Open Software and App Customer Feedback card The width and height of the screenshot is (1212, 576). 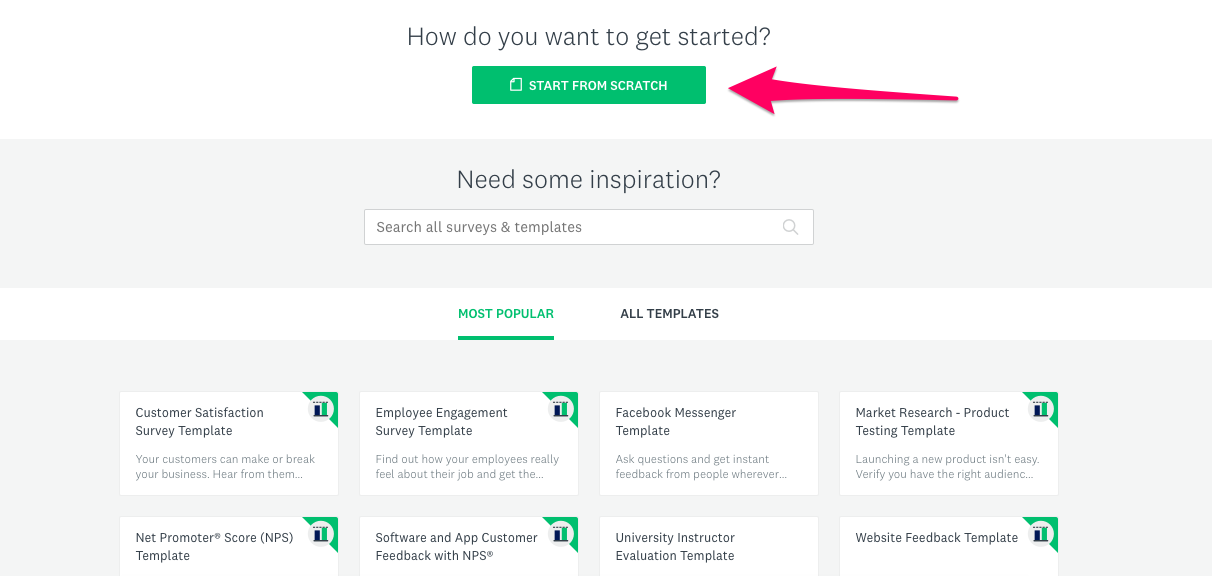click(x=469, y=546)
